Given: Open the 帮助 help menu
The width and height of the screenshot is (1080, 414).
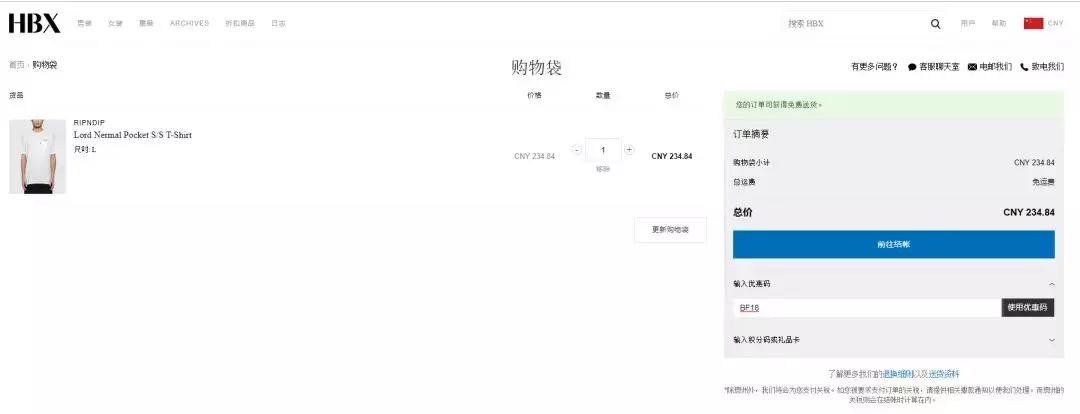Looking at the screenshot, I should tap(998, 23).
